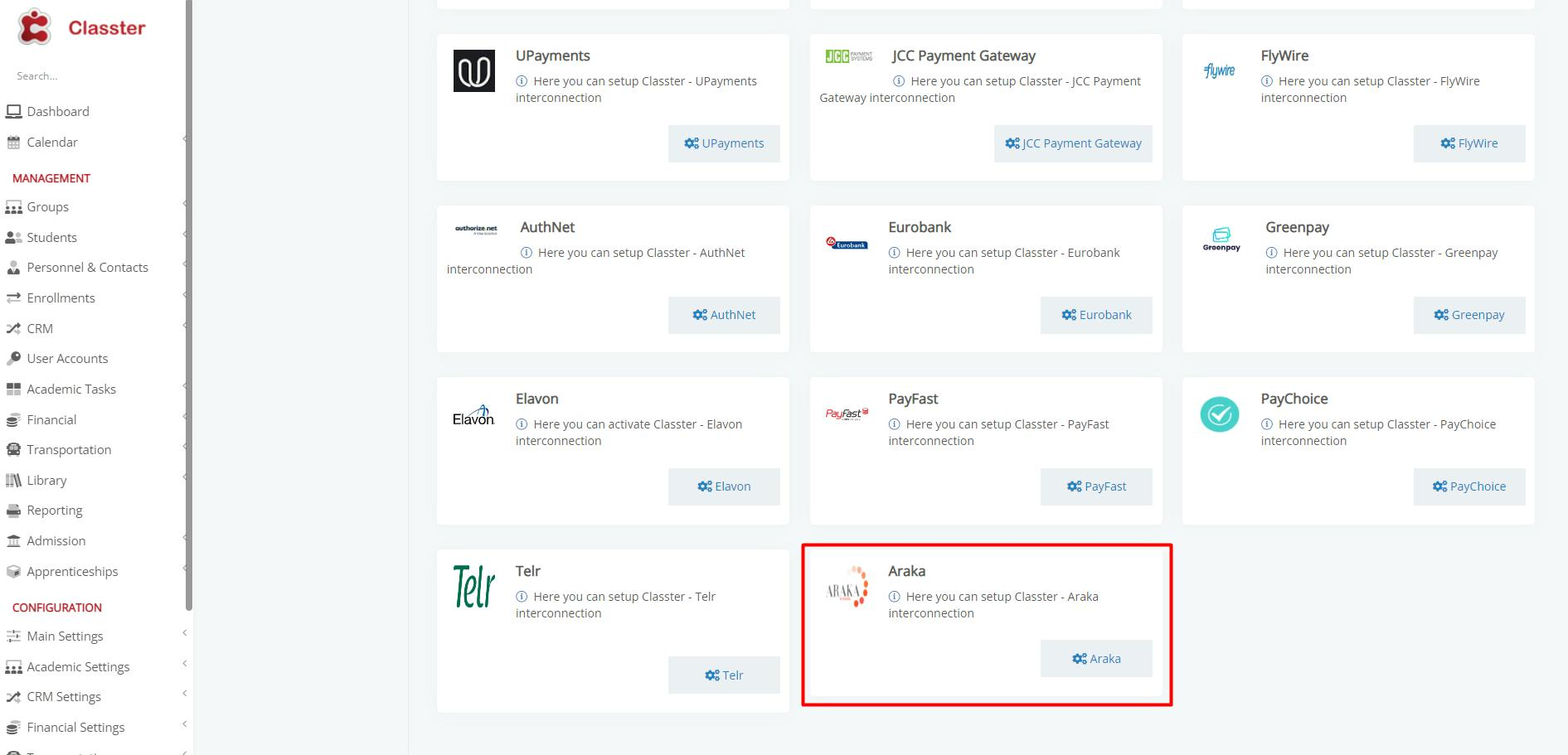Click the Library books icon
This screenshot has height=755, width=1568.
click(13, 481)
